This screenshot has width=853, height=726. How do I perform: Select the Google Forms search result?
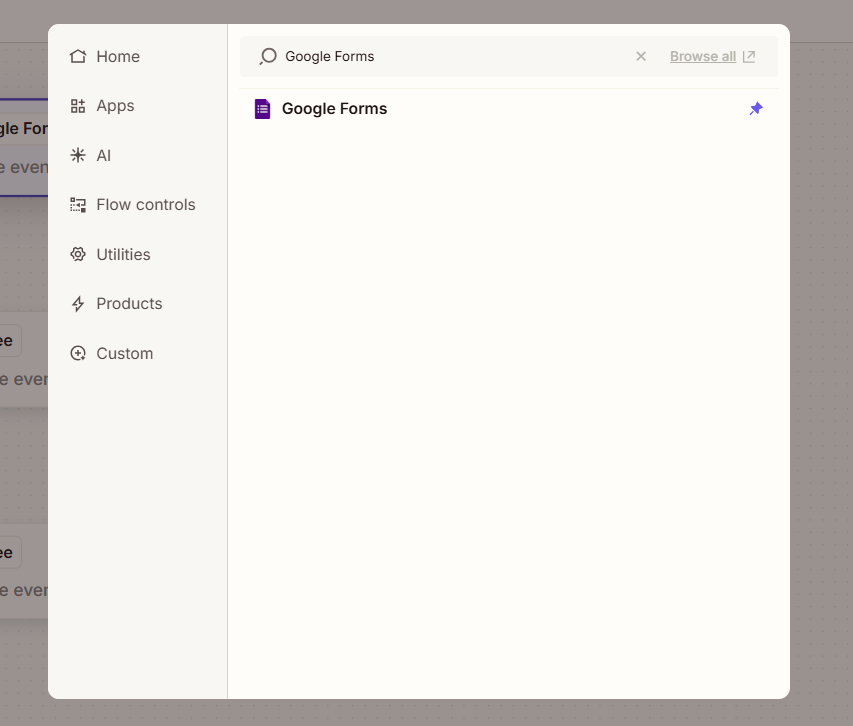tap(509, 109)
